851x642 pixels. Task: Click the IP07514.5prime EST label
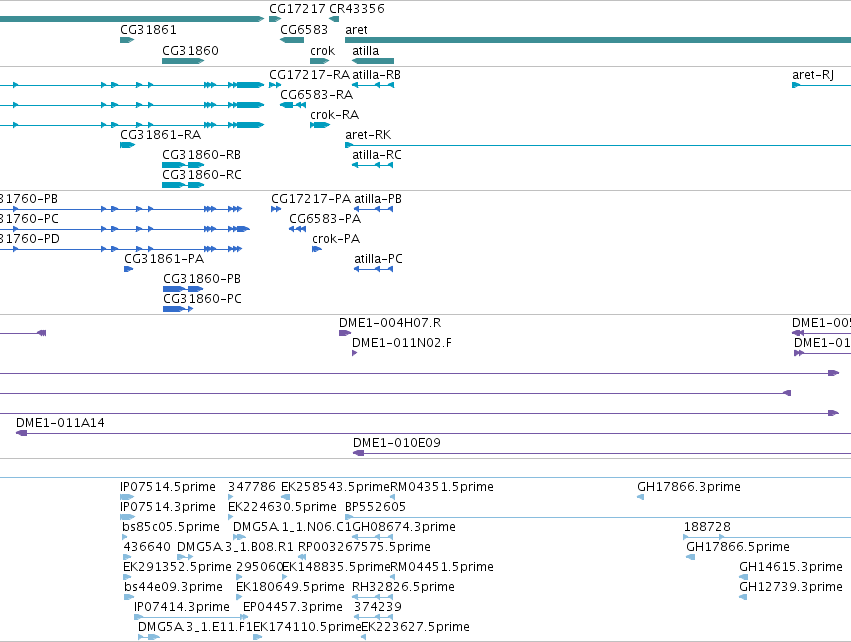(168, 487)
